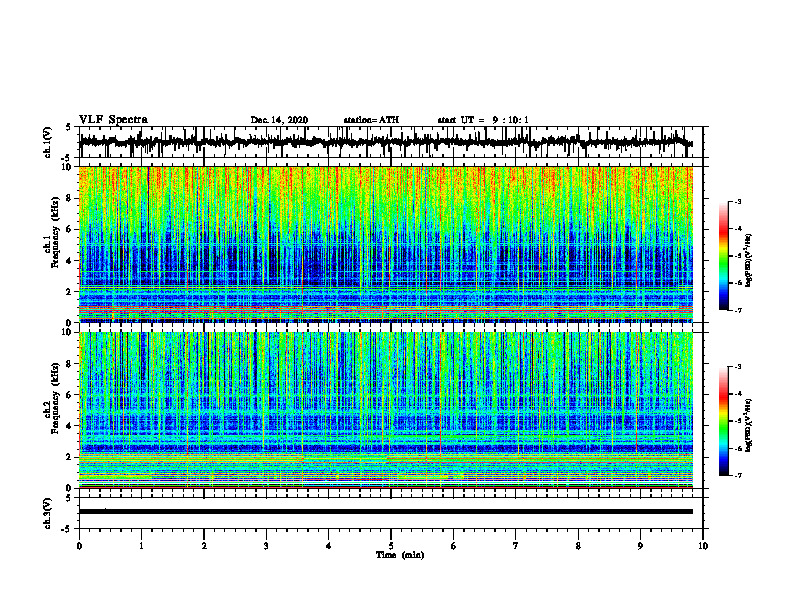792x612 pixels.
Task: Click the 'Time (min)' axis label
Action: pyautogui.click(x=400, y=555)
